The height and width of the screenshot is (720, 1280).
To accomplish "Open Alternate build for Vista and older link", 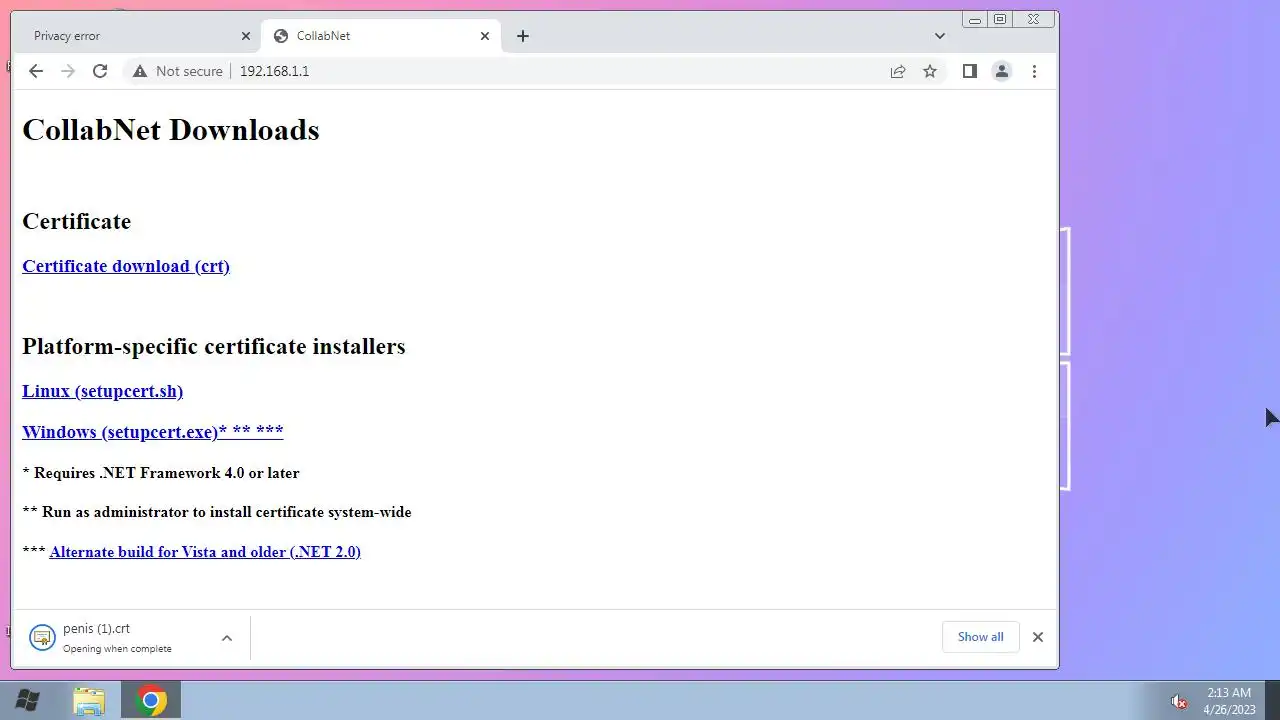I will tap(205, 552).
